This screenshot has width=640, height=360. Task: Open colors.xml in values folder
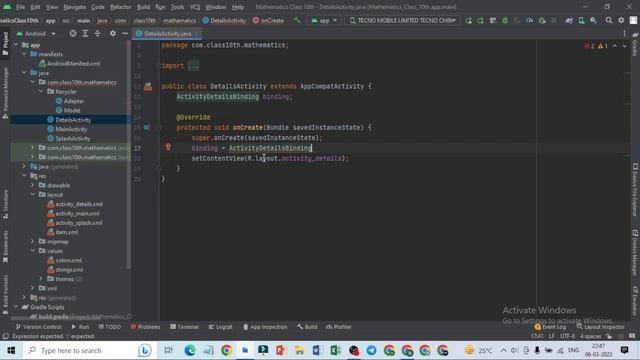point(64,260)
